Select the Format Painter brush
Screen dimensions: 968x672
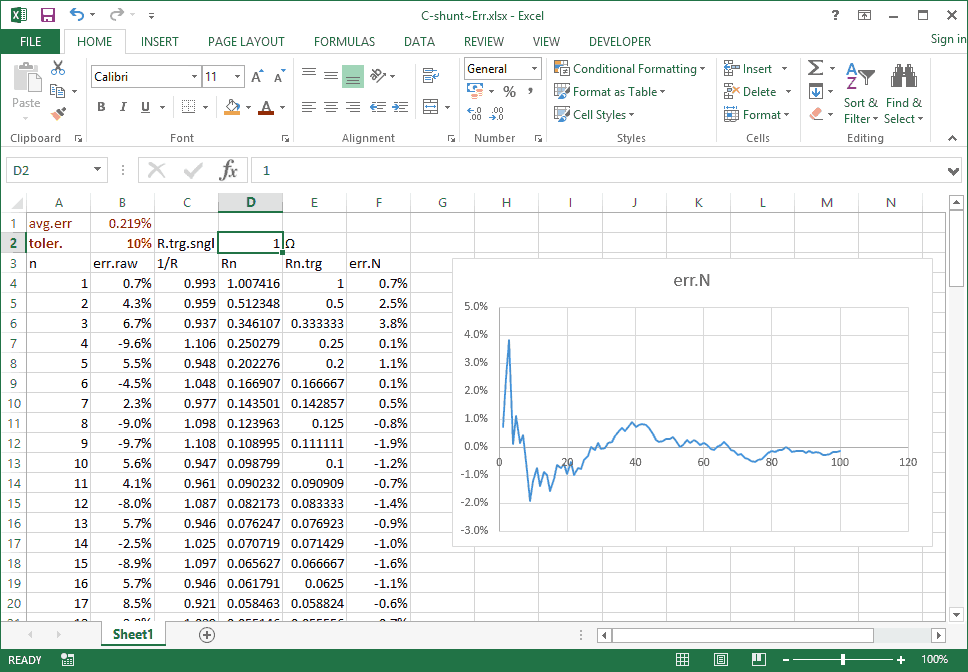coord(58,113)
